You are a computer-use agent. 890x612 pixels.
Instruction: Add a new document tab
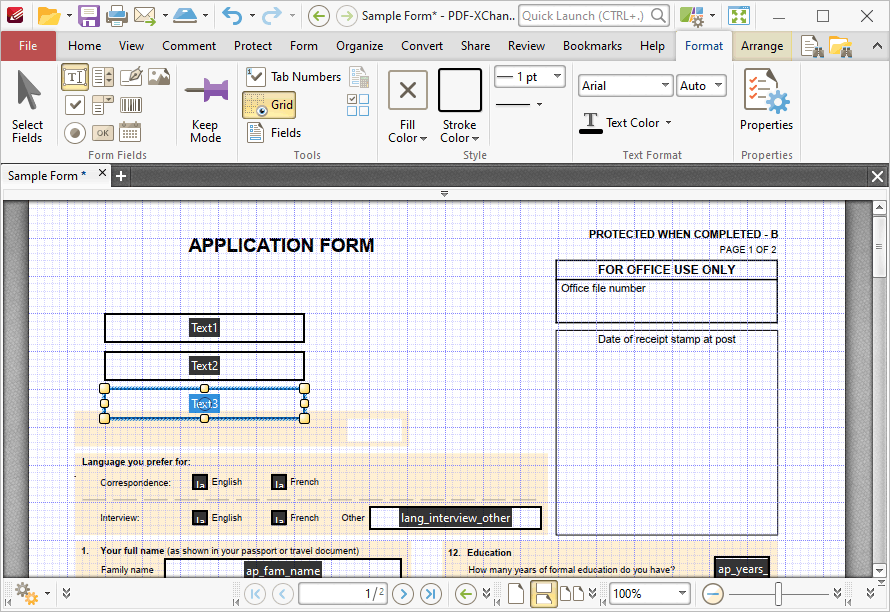coord(121,176)
